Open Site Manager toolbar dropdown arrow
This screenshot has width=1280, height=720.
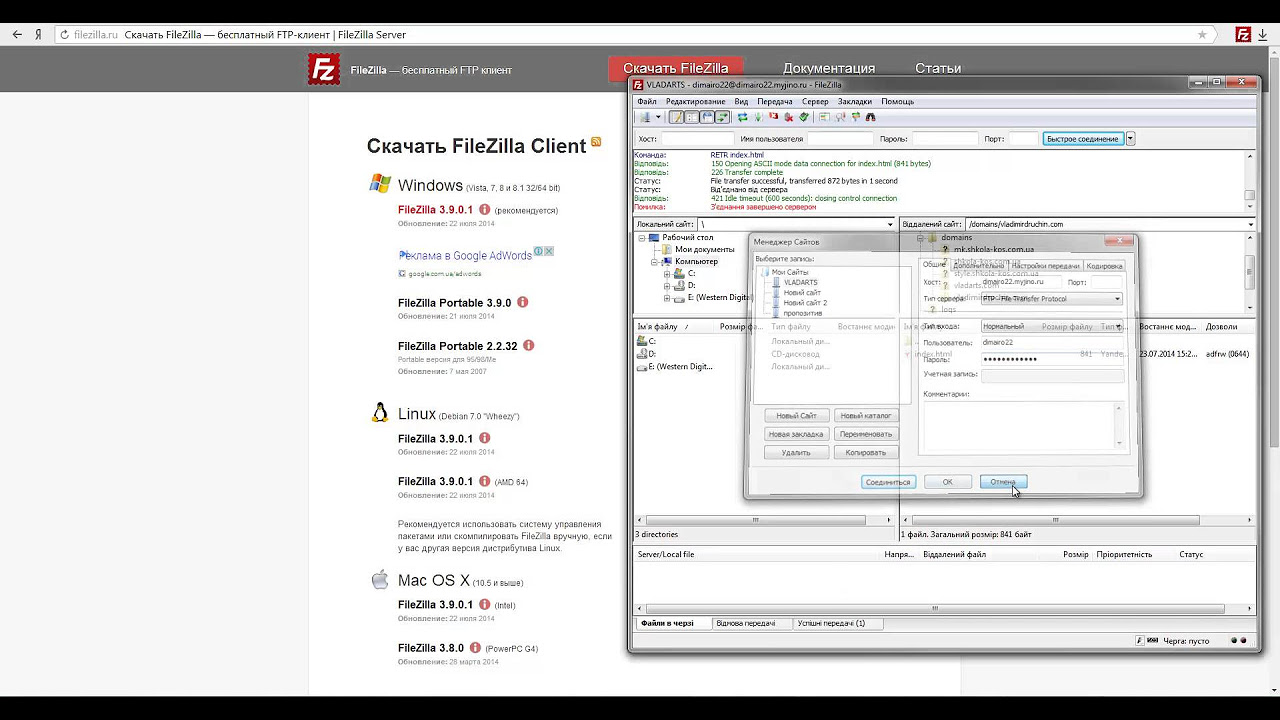tap(658, 117)
